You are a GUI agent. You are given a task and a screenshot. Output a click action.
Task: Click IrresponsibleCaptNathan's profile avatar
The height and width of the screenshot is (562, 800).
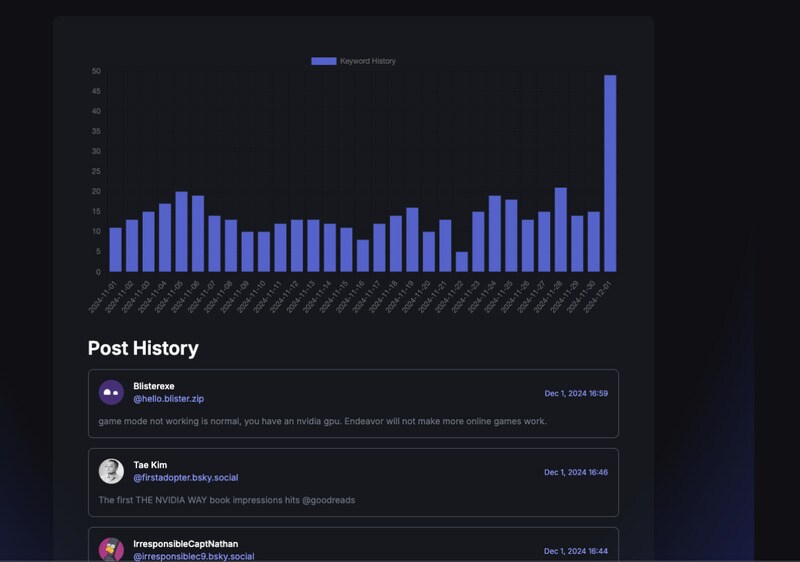coord(111,549)
